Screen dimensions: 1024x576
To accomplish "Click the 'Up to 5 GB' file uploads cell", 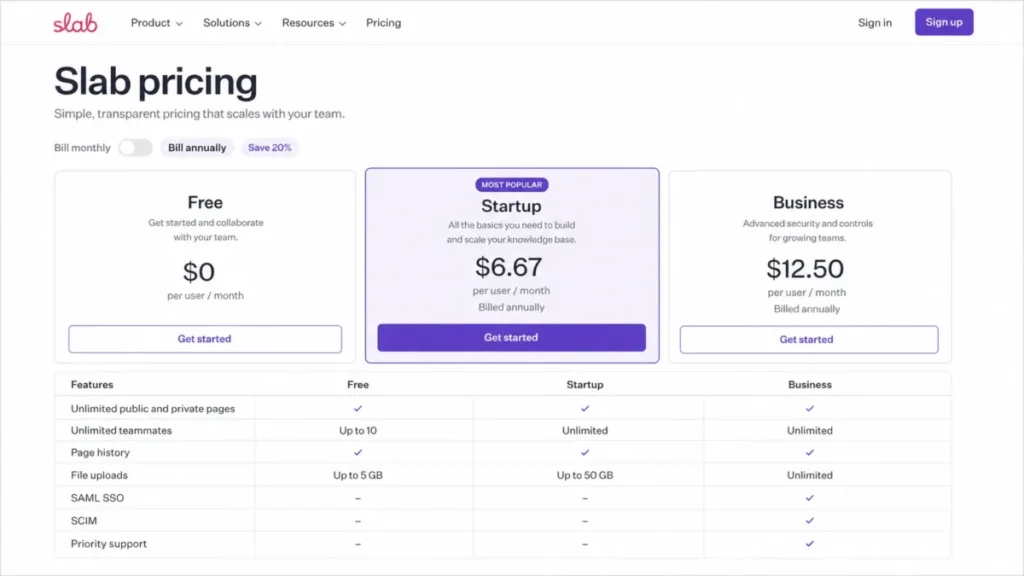I will (x=358, y=475).
